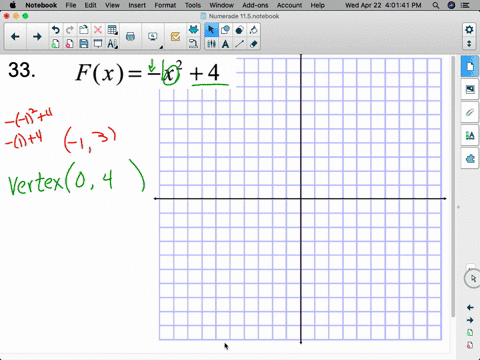Open the Insert menu
The height and width of the screenshot is (360, 480).
pyautogui.click(x=137, y=5)
